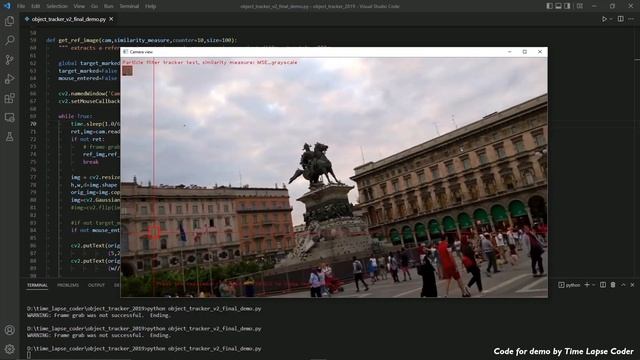Close the terminal panel
This screenshot has width=640, height=360.
tap(632, 285)
